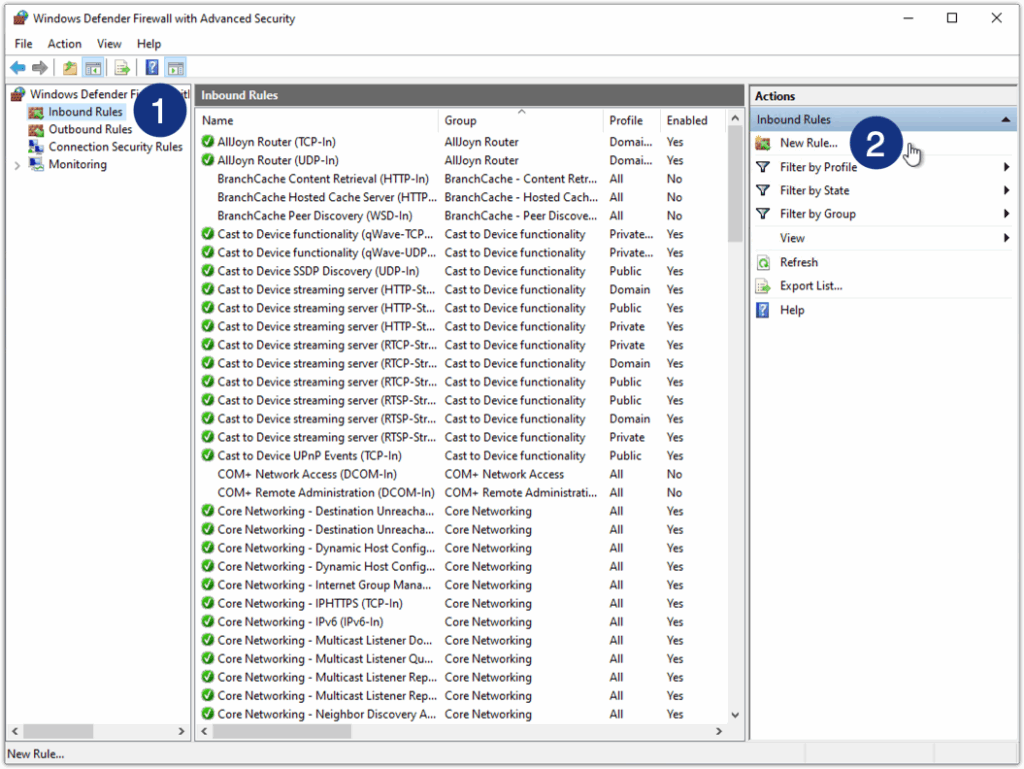Toggle Show/Hide Console Tree toolbar icon

pos(93,68)
